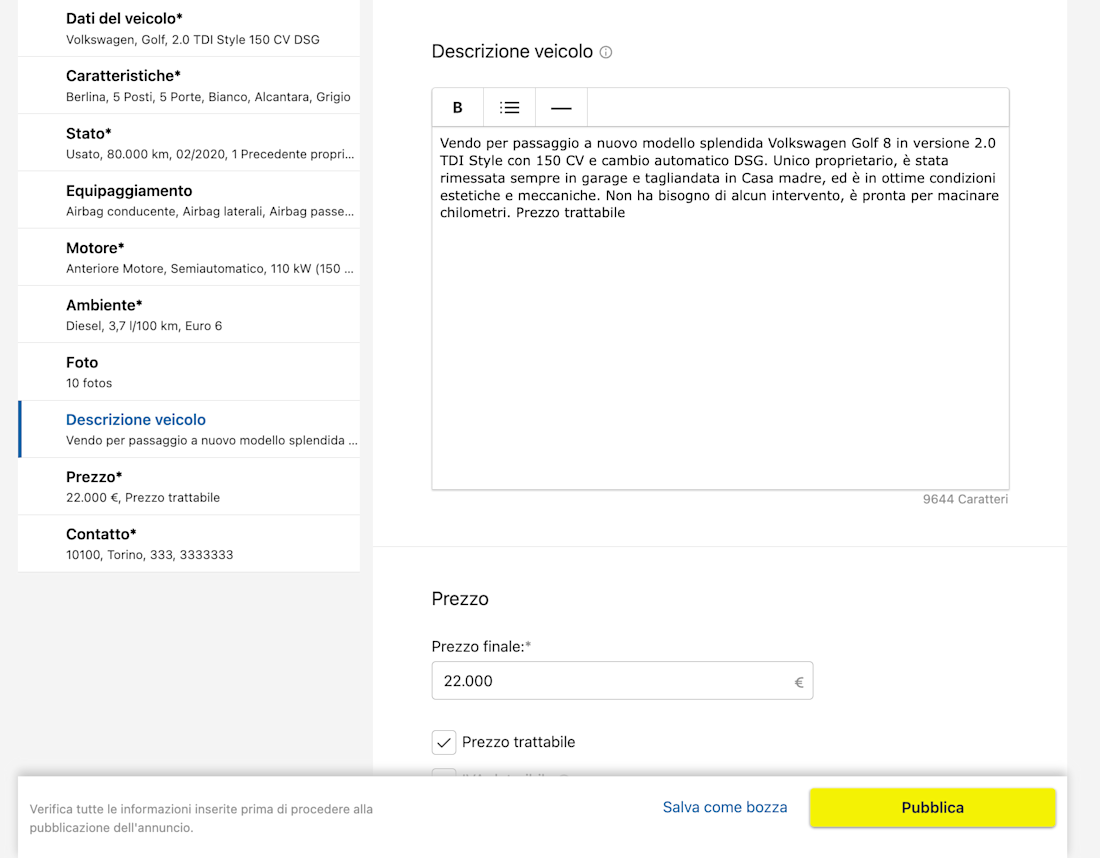Click the euro symbol in price field

(x=799, y=682)
